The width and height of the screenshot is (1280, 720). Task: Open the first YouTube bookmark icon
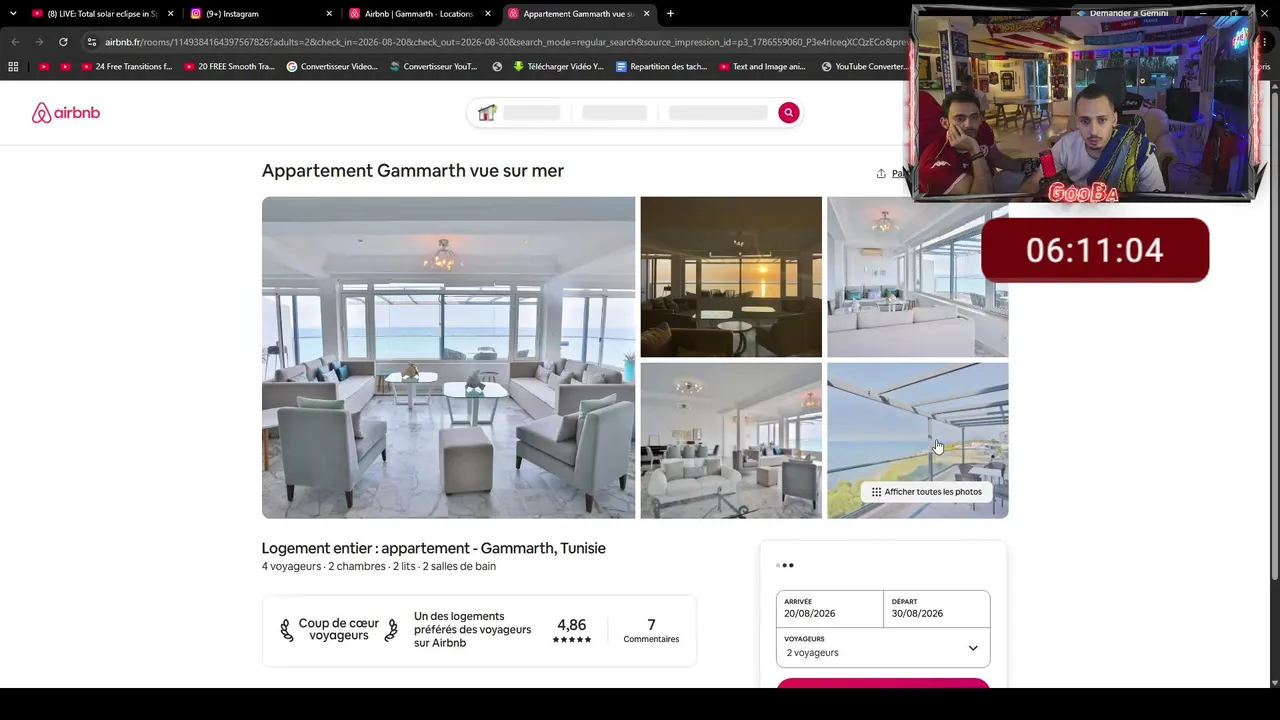click(x=43, y=67)
